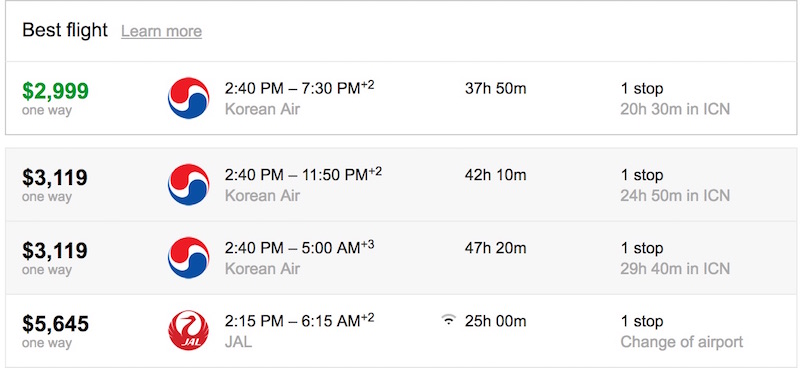Click the JAL airline logo
The image size is (800, 368).
point(188,330)
